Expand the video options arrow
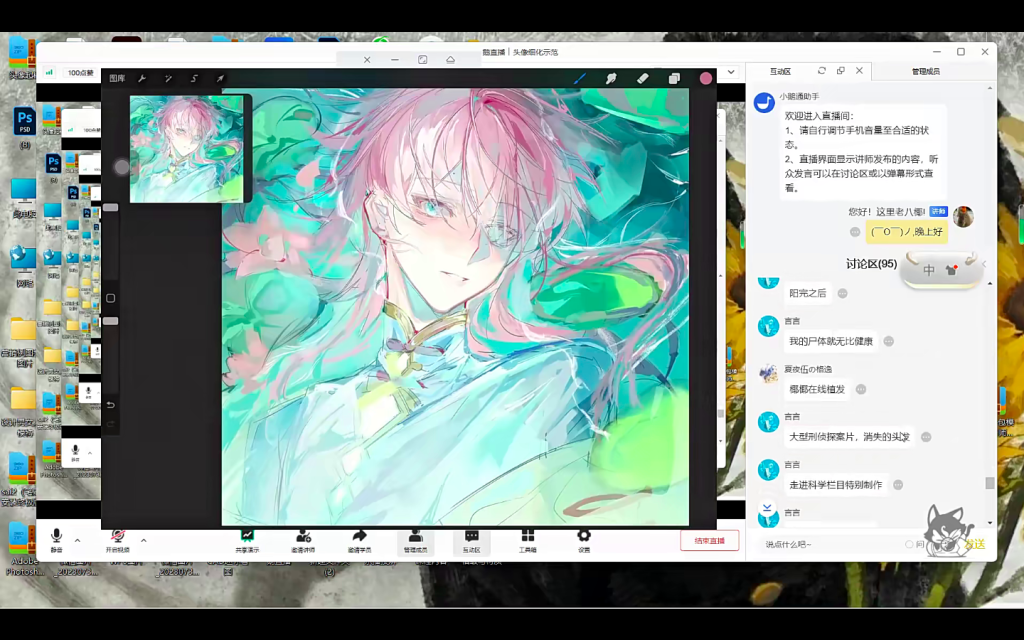 [143, 540]
